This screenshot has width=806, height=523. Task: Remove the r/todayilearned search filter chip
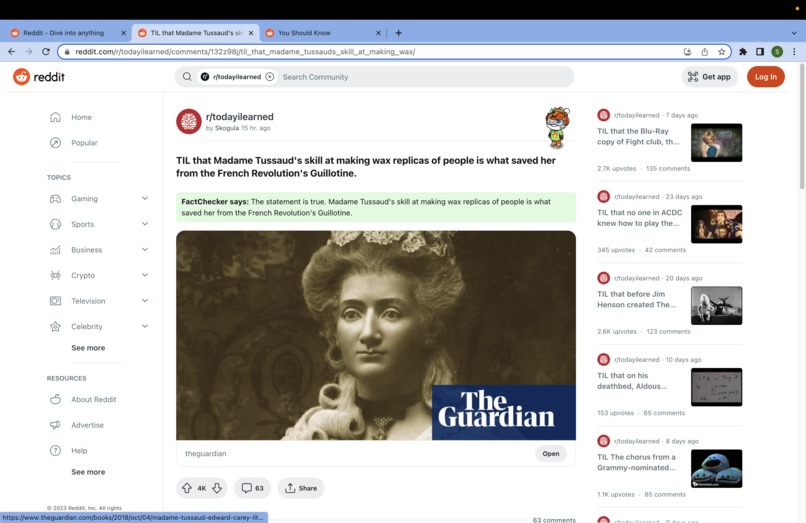tap(269, 77)
